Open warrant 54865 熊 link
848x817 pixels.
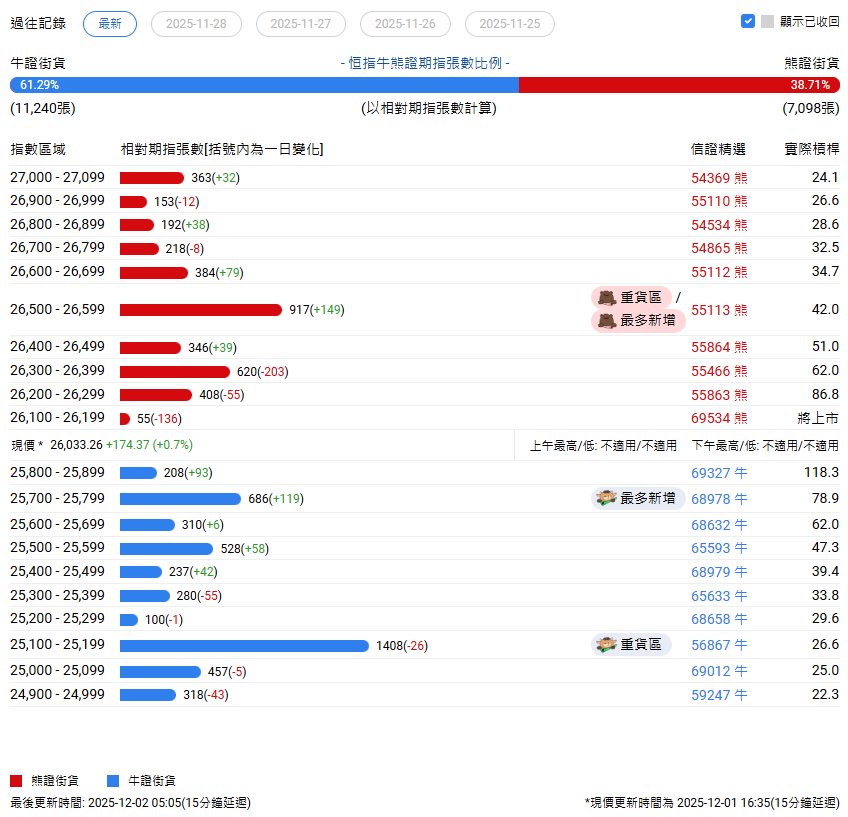(x=719, y=248)
